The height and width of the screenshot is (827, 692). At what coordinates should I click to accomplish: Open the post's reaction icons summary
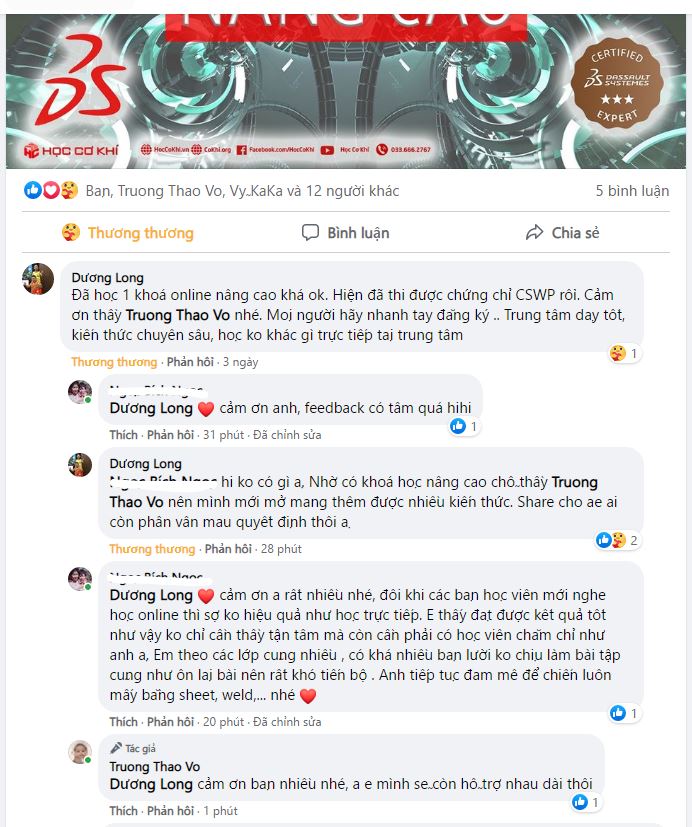tap(51, 190)
